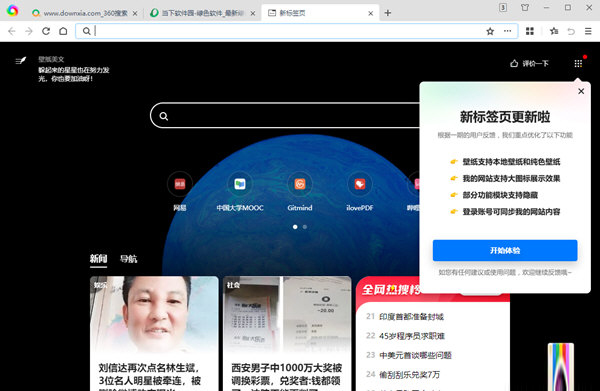Open the 中国大学MOOC shortcut
This screenshot has height=391, width=600.
coord(240,184)
